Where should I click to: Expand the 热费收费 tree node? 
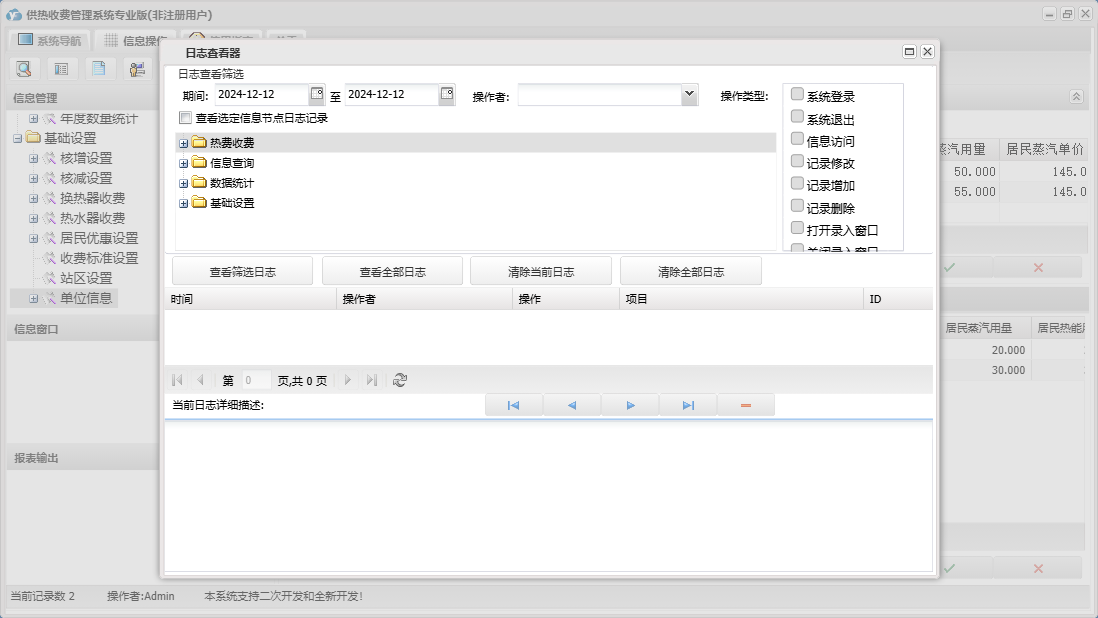click(183, 143)
